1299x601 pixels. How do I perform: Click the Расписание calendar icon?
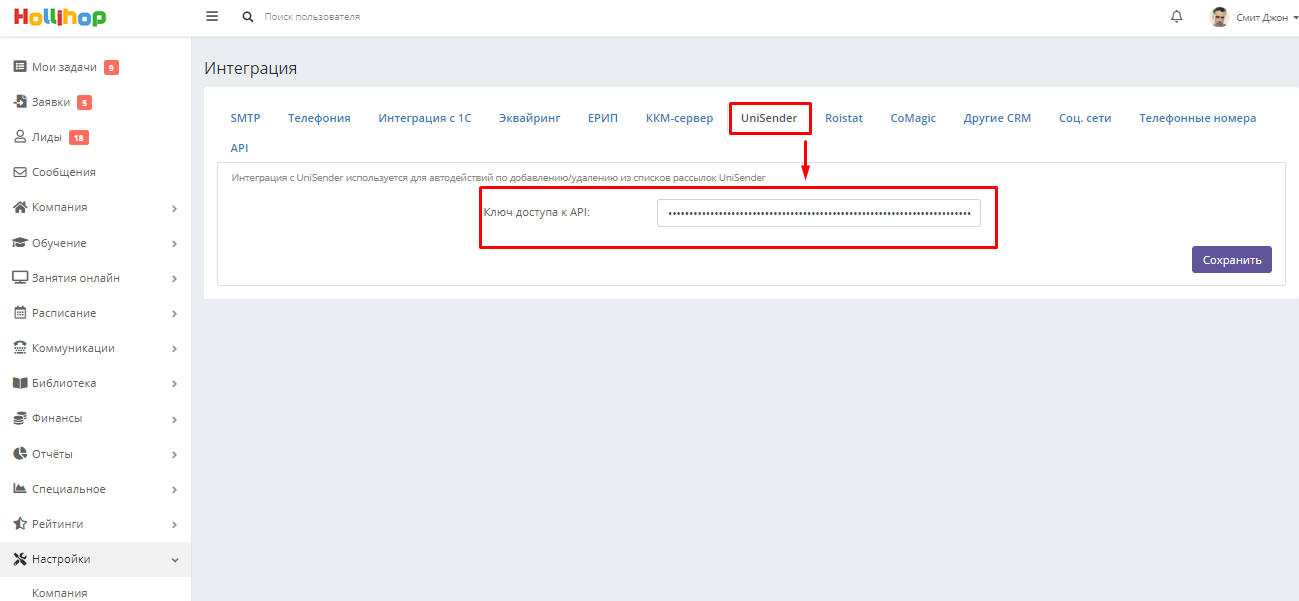[x=19, y=313]
